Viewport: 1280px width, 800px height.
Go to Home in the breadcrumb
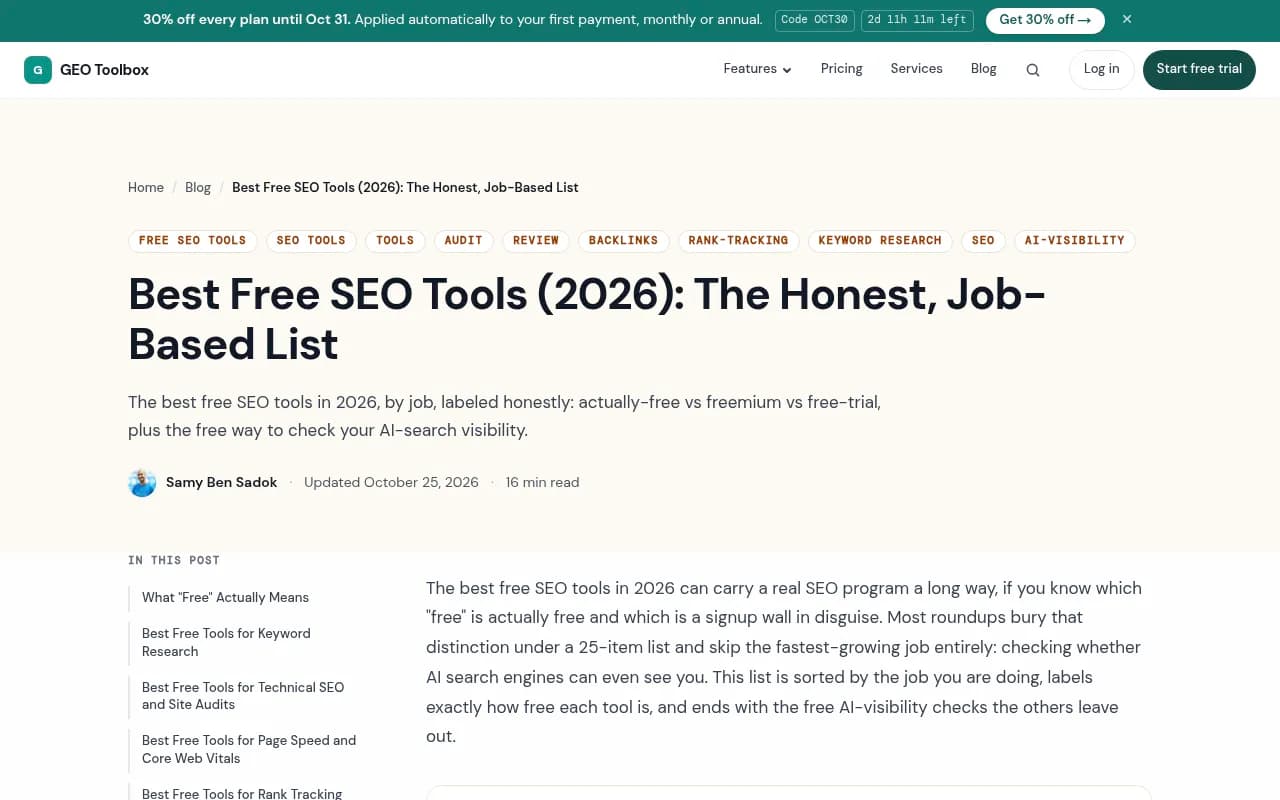(146, 188)
